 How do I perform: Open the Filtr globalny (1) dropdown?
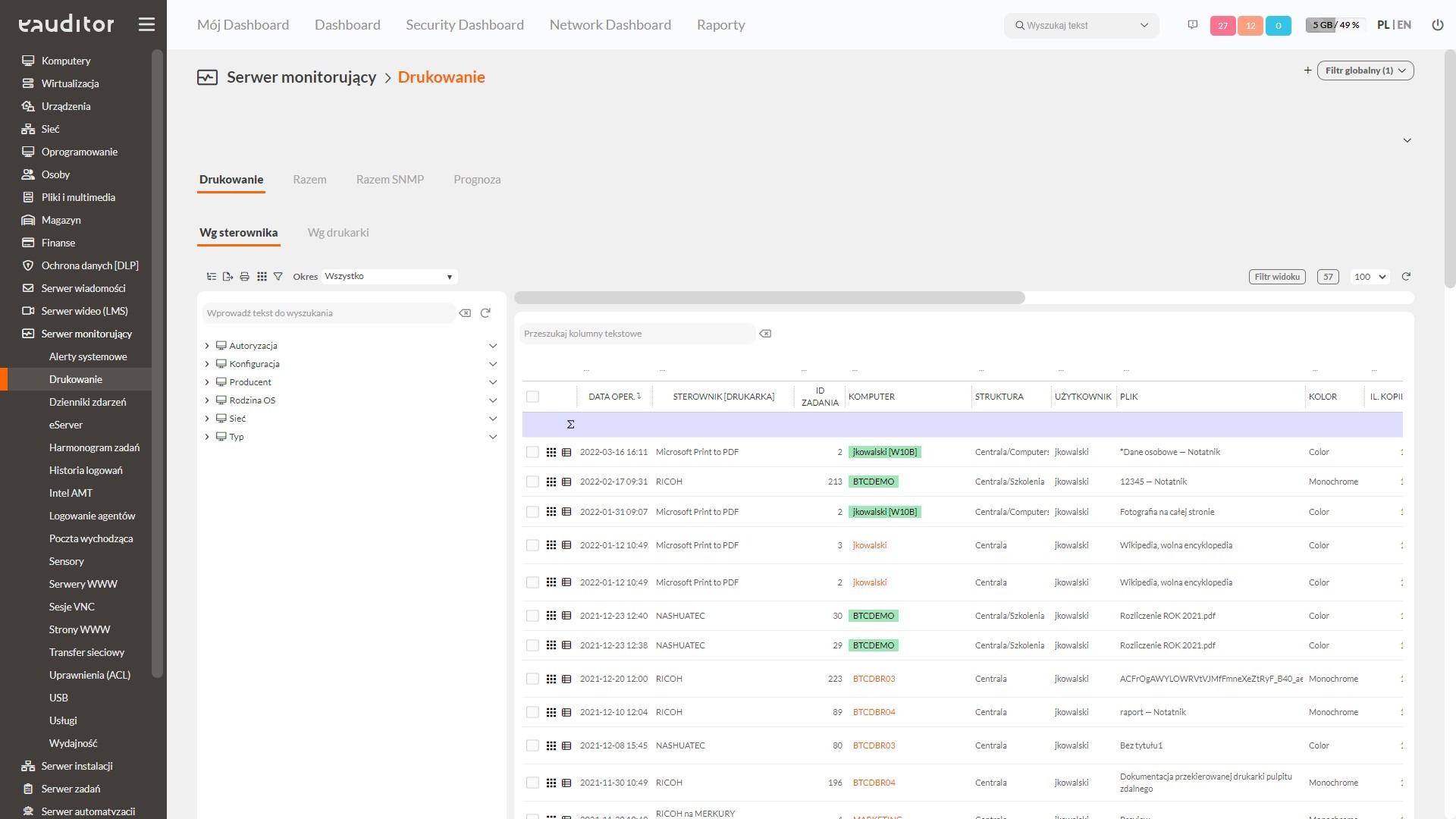pos(1365,71)
